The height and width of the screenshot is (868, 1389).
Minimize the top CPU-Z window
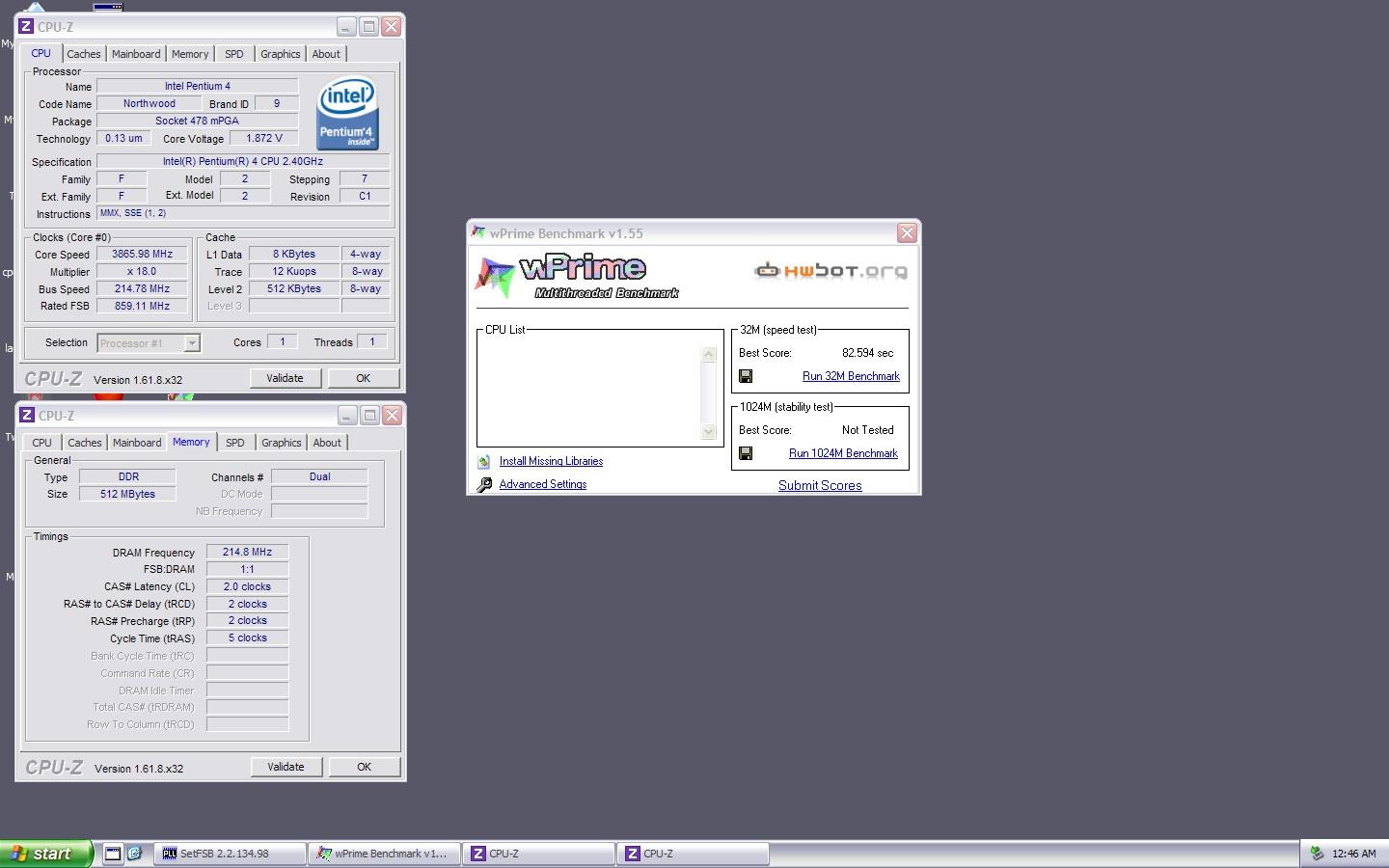pyautogui.click(x=345, y=26)
